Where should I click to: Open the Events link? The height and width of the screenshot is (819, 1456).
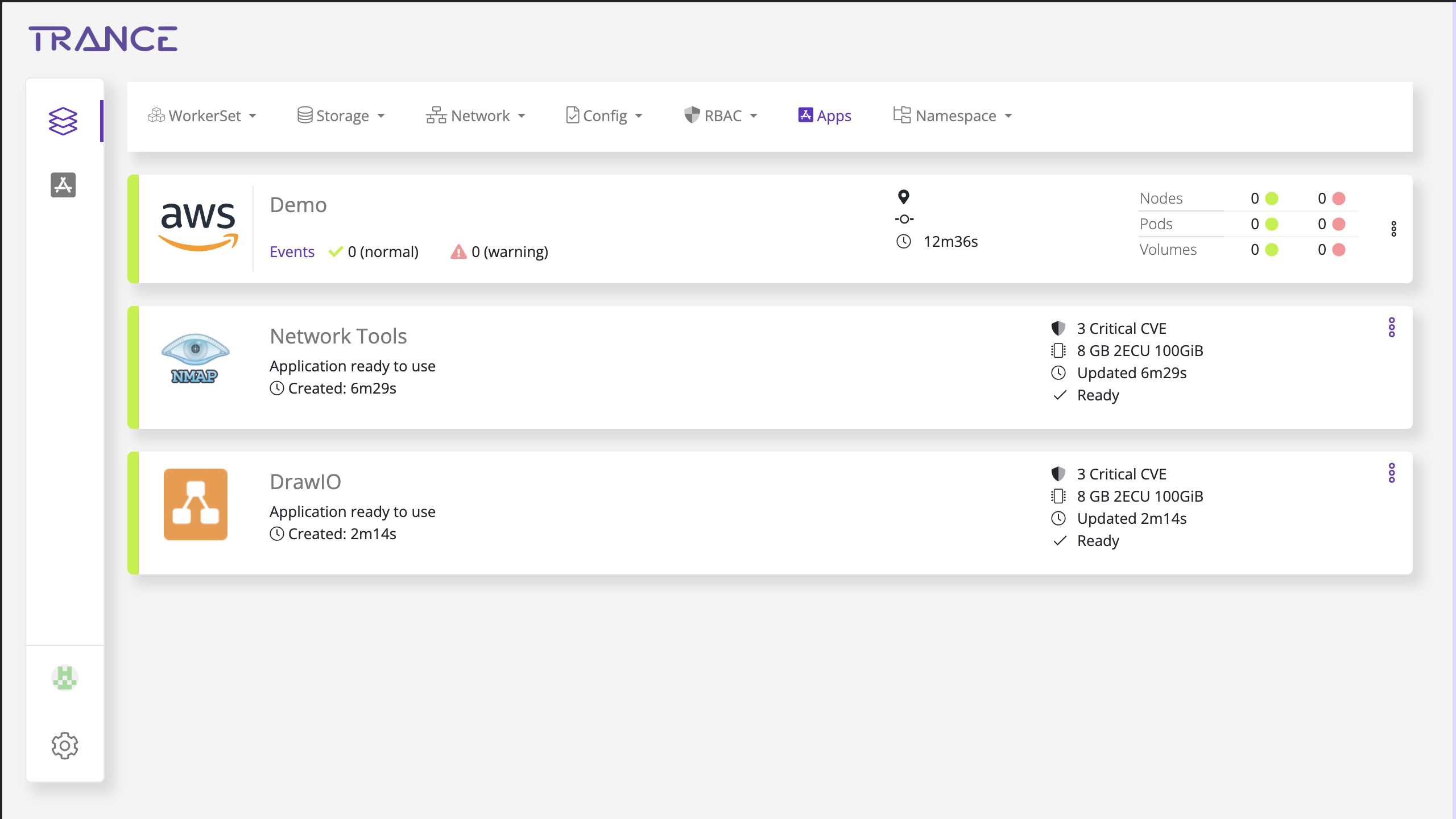coord(292,251)
